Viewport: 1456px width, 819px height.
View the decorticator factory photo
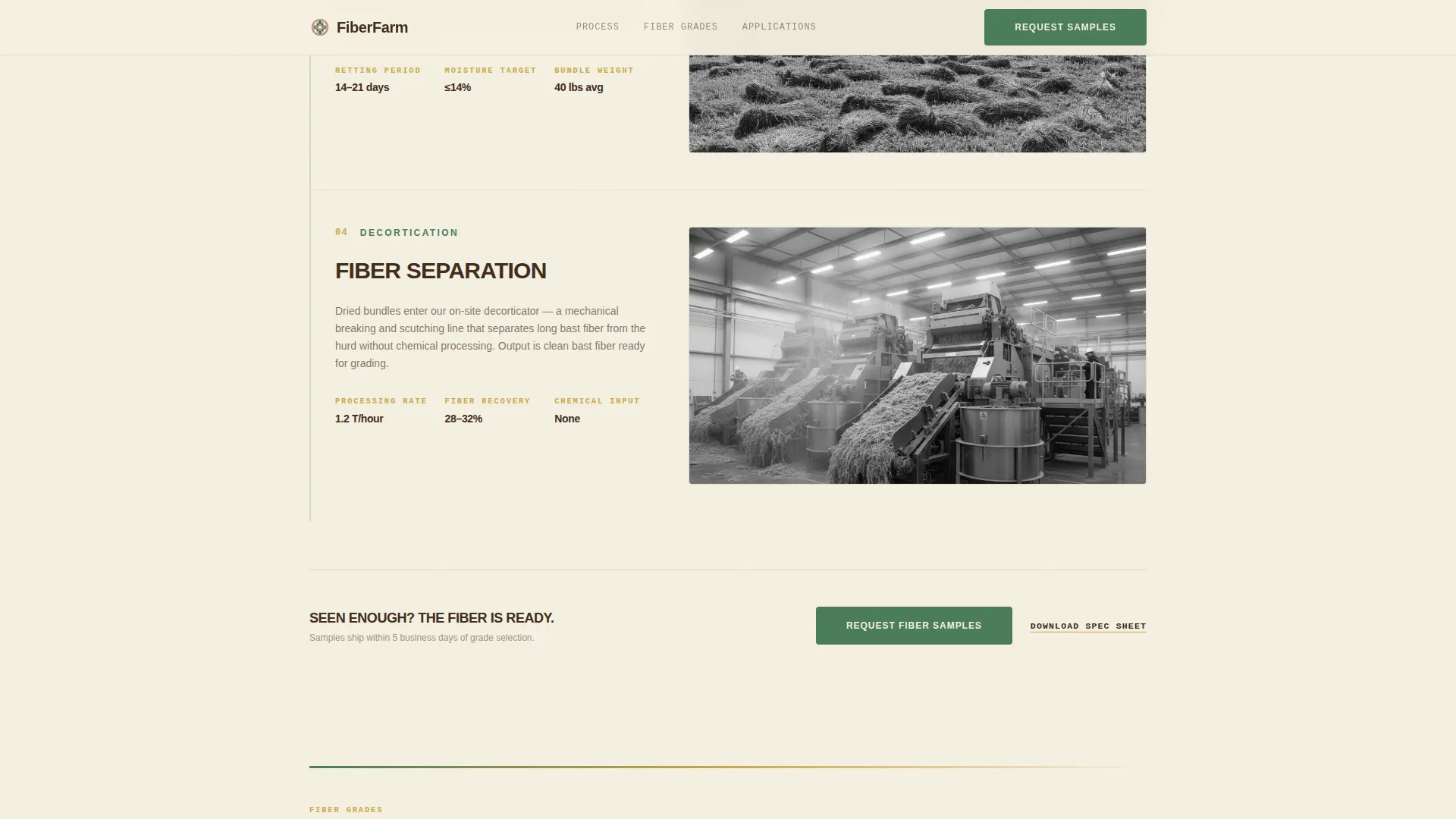coord(917,356)
